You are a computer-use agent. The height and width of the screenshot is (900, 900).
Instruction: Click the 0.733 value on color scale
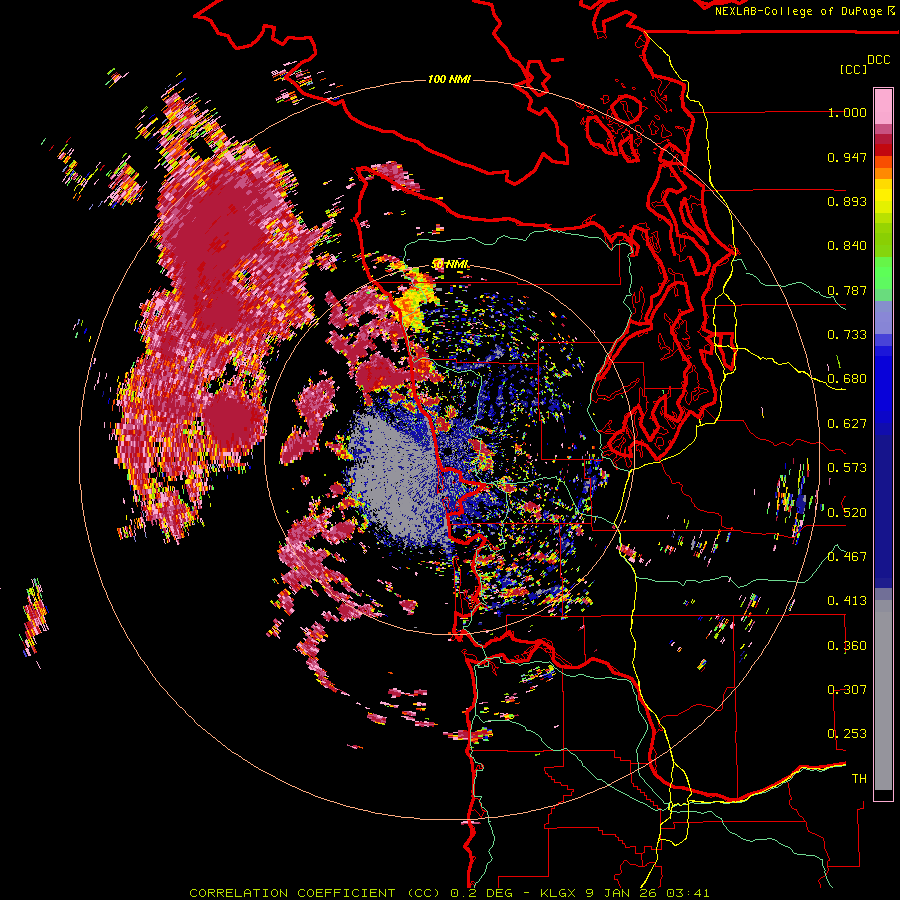(x=847, y=335)
